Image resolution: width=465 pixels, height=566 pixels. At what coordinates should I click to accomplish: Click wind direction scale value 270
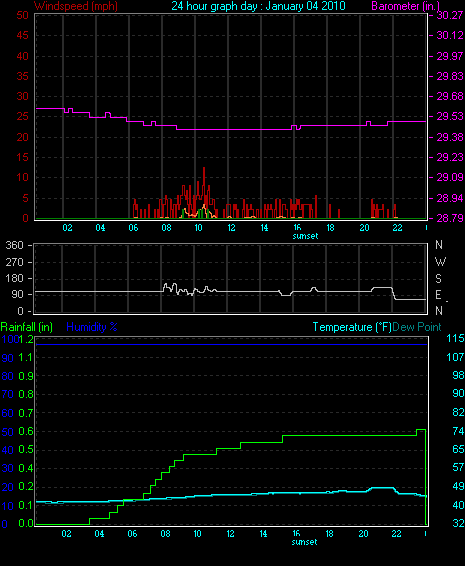click(x=14, y=262)
